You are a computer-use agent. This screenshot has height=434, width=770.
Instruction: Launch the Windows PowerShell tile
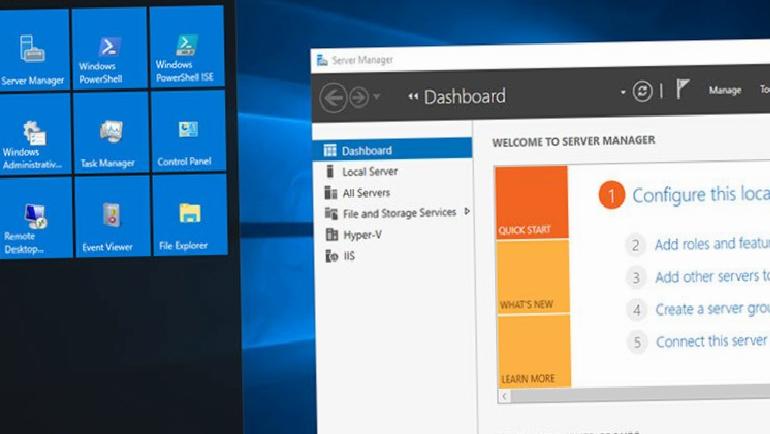tap(109, 49)
